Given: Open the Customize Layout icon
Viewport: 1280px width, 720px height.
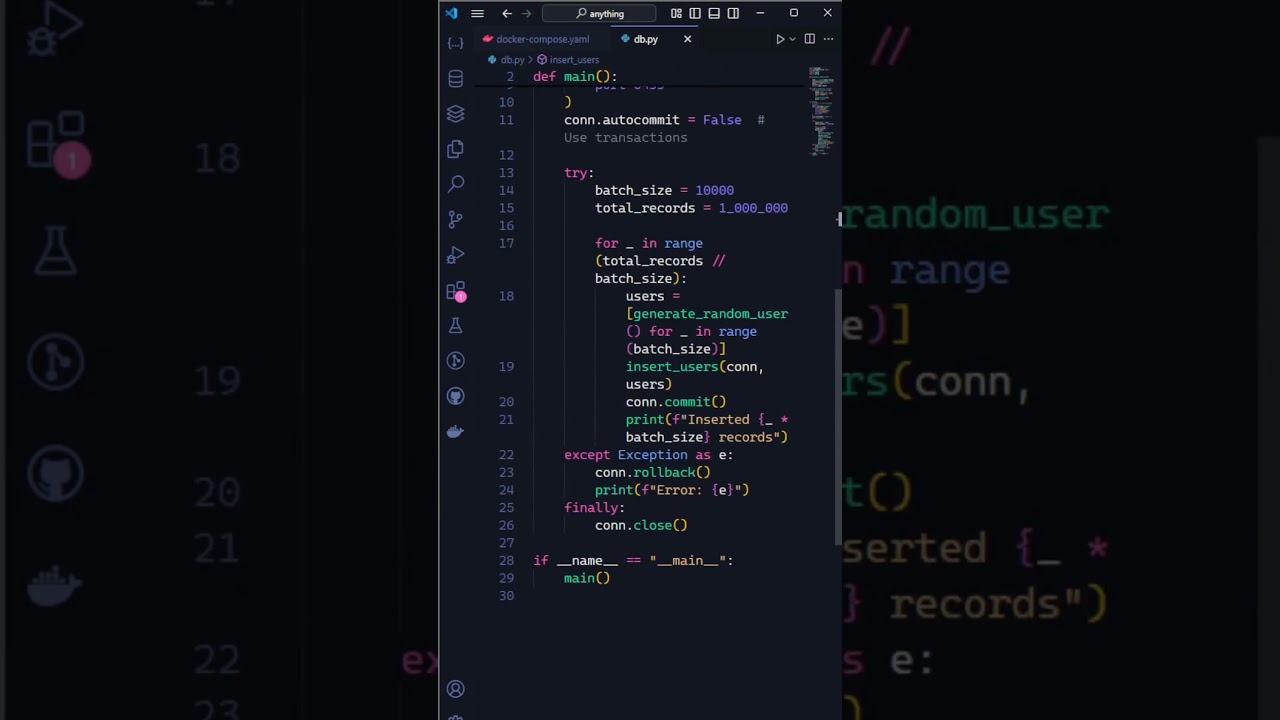Looking at the screenshot, I should (676, 13).
